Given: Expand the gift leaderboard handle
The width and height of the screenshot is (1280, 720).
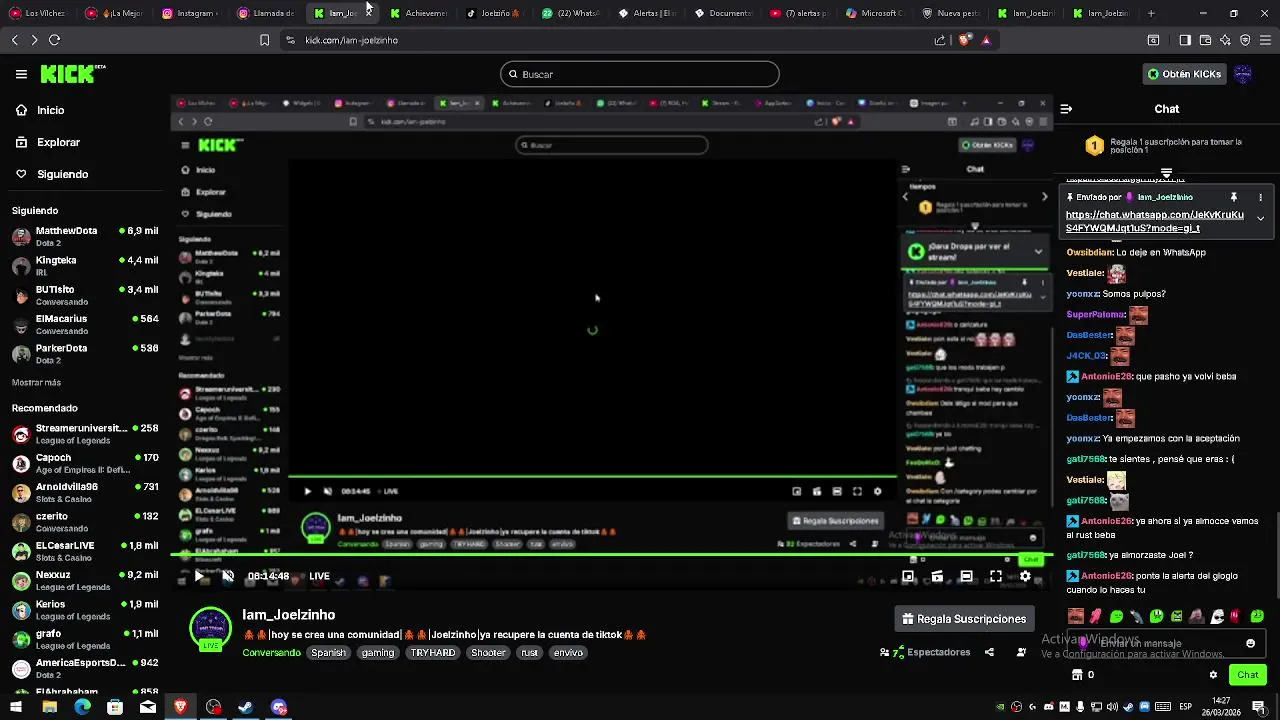Looking at the screenshot, I should point(1166,174).
